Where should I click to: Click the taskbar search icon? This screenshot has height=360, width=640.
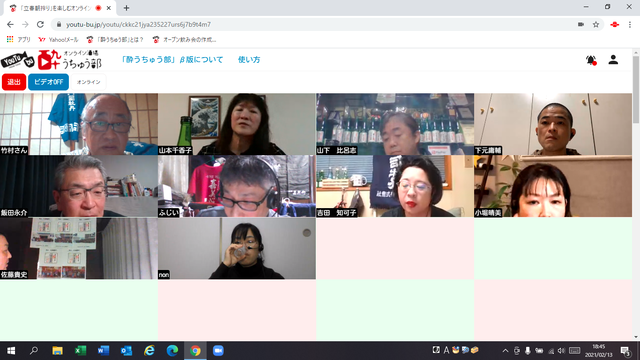34,351
